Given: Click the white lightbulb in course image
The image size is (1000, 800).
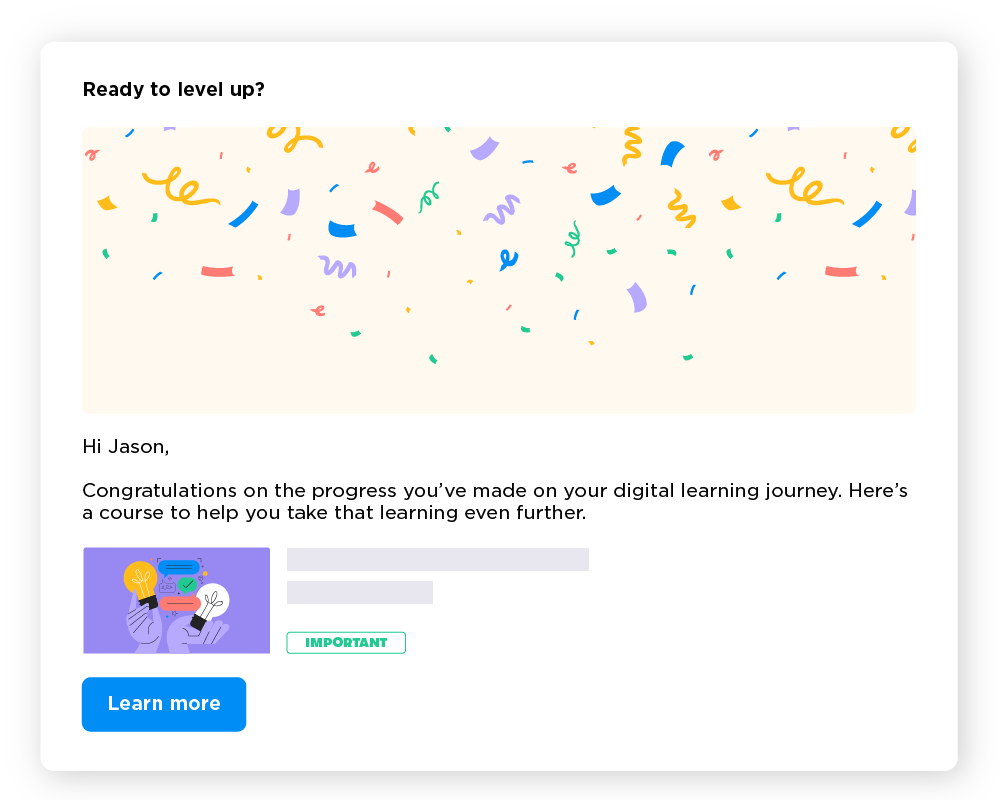Looking at the screenshot, I should [x=213, y=600].
